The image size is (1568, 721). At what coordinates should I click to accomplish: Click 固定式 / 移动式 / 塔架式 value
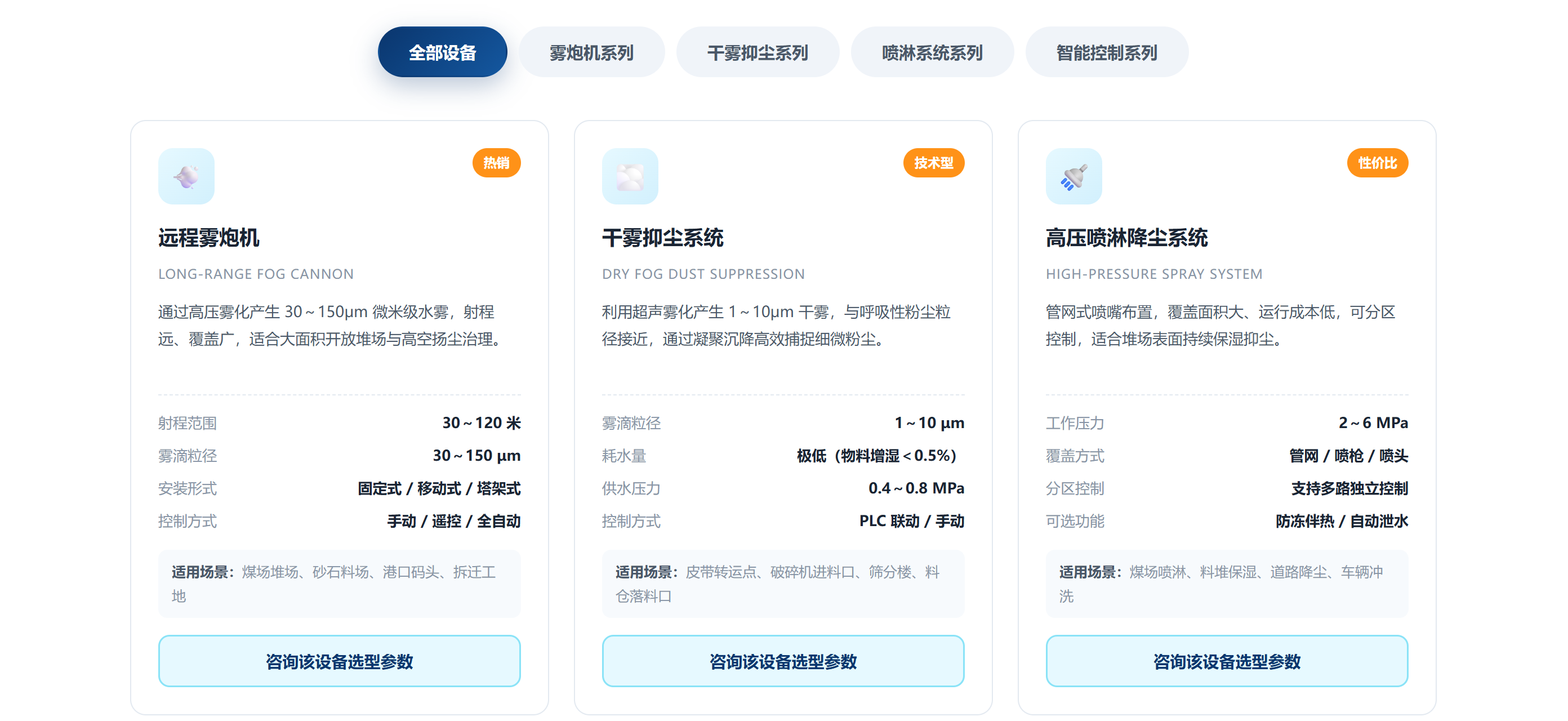439,488
